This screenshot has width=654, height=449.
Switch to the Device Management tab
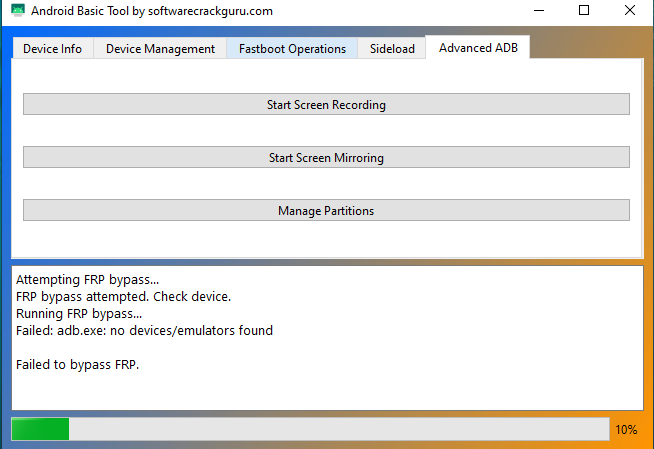click(160, 48)
